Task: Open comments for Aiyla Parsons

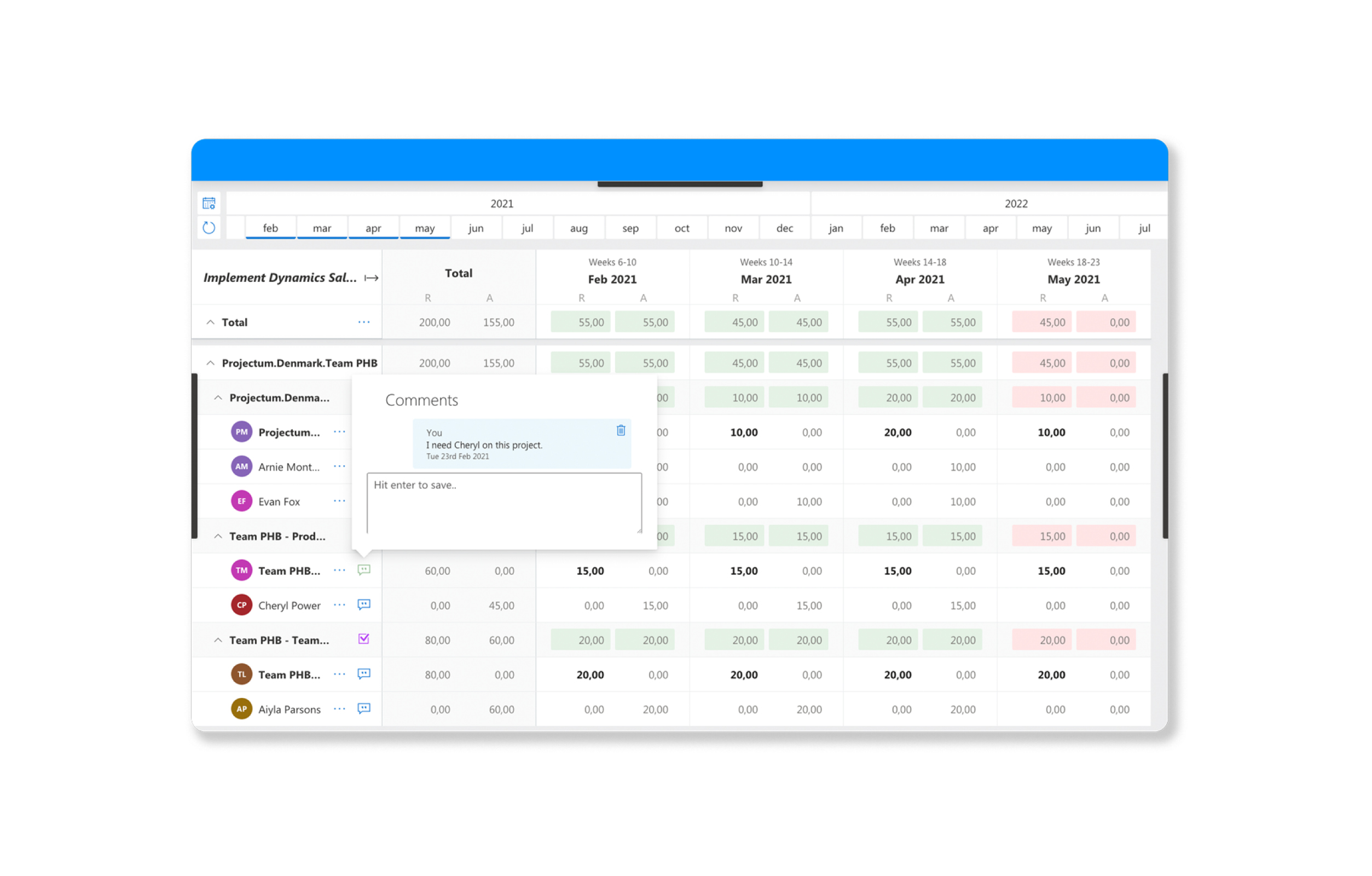Action: (x=363, y=708)
